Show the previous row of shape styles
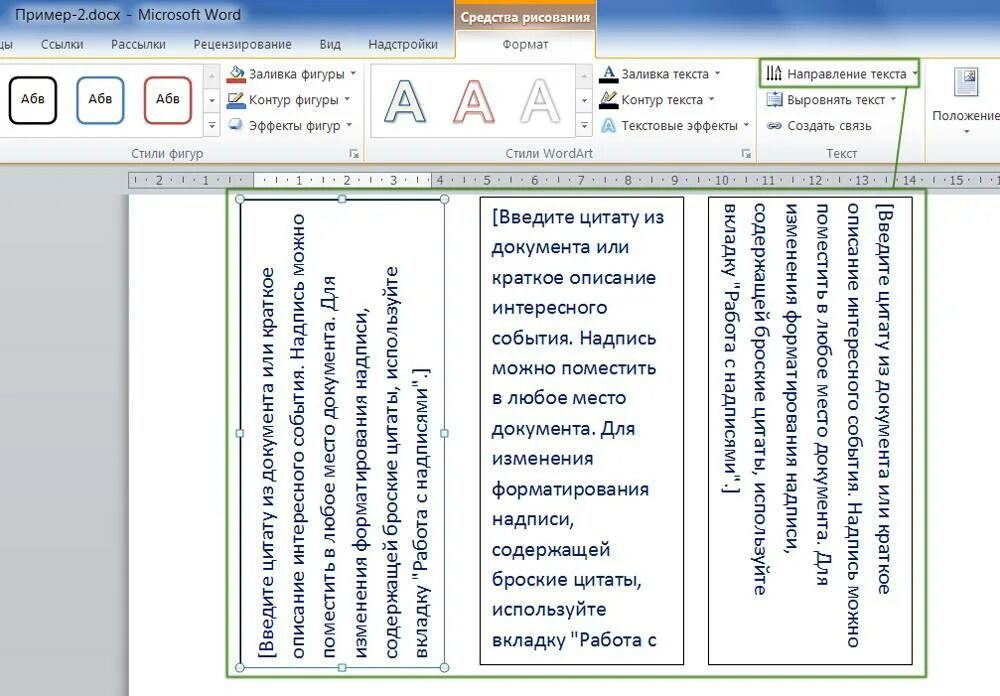Screen dimensions: 1000x696 (212, 77)
